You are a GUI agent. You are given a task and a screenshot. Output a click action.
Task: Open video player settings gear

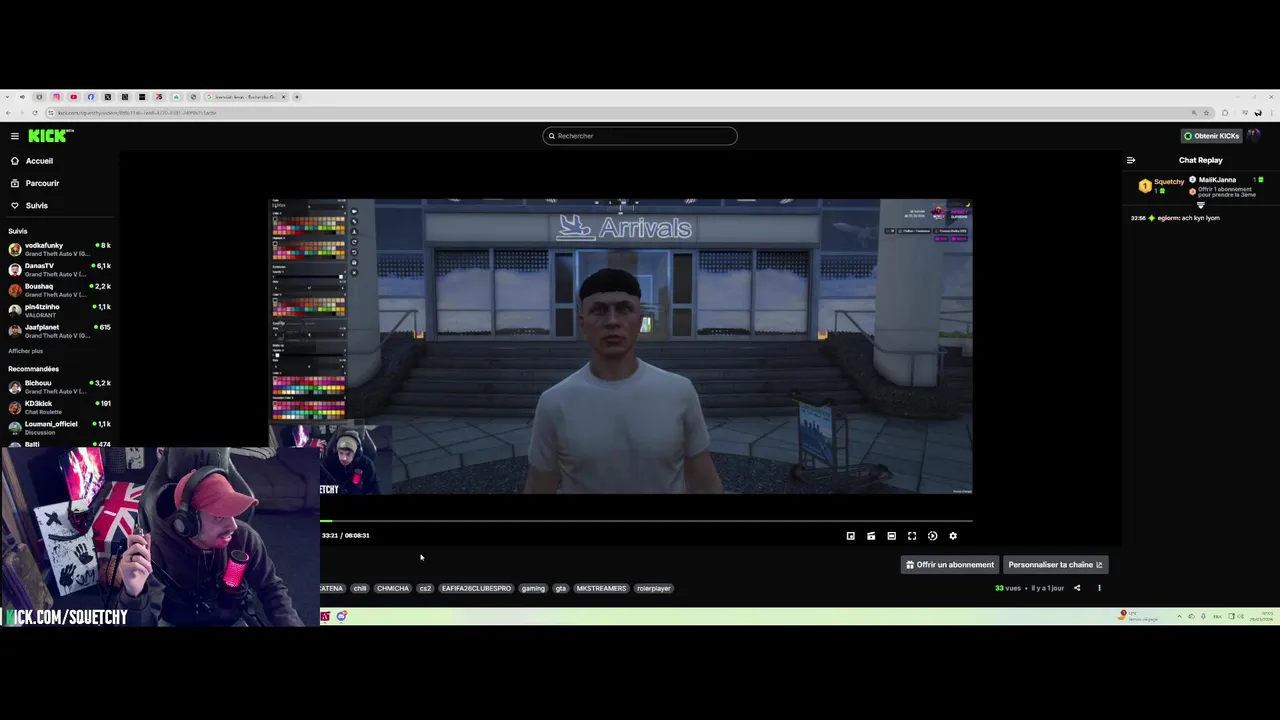(953, 536)
